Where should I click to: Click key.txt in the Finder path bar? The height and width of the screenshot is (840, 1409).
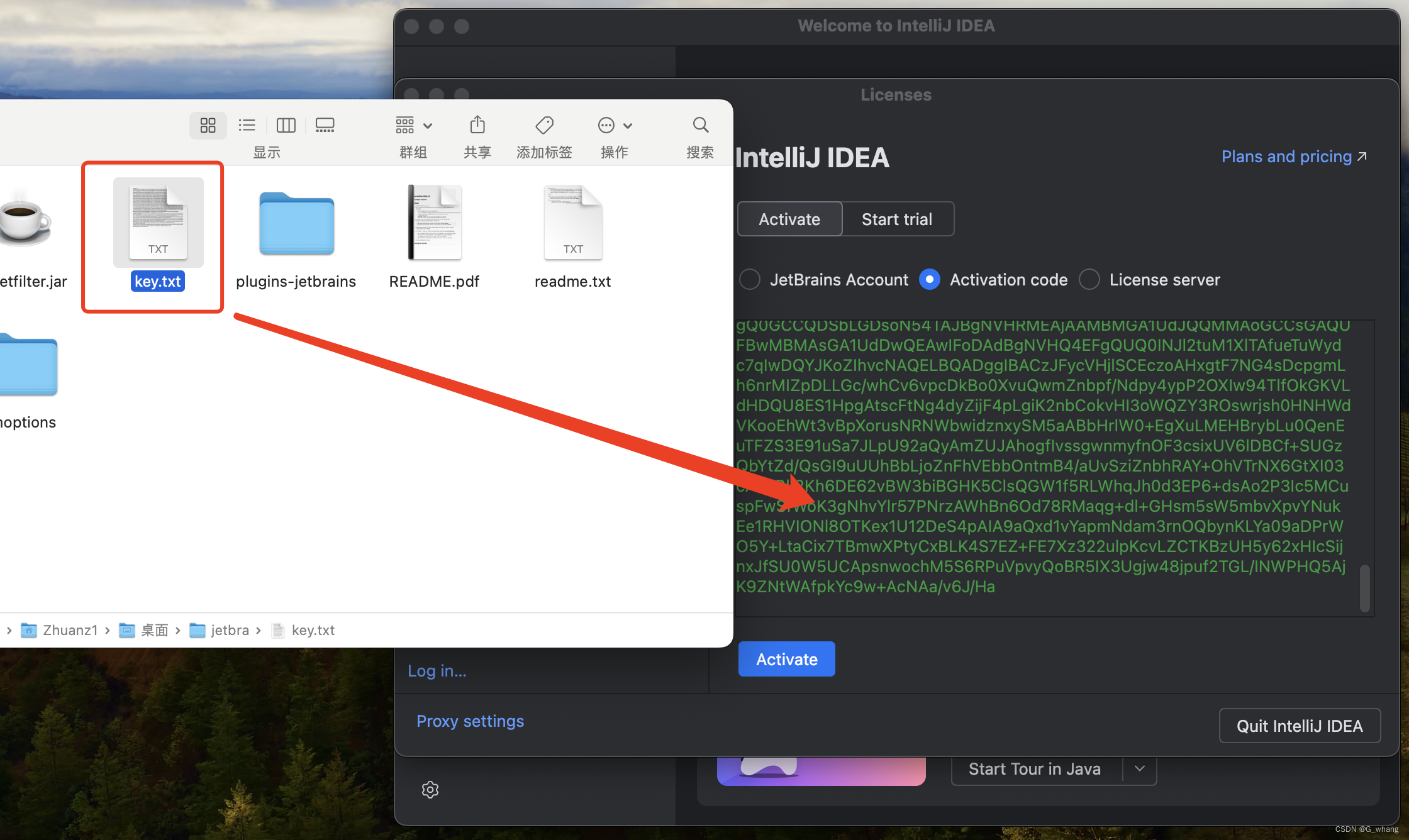[303, 630]
